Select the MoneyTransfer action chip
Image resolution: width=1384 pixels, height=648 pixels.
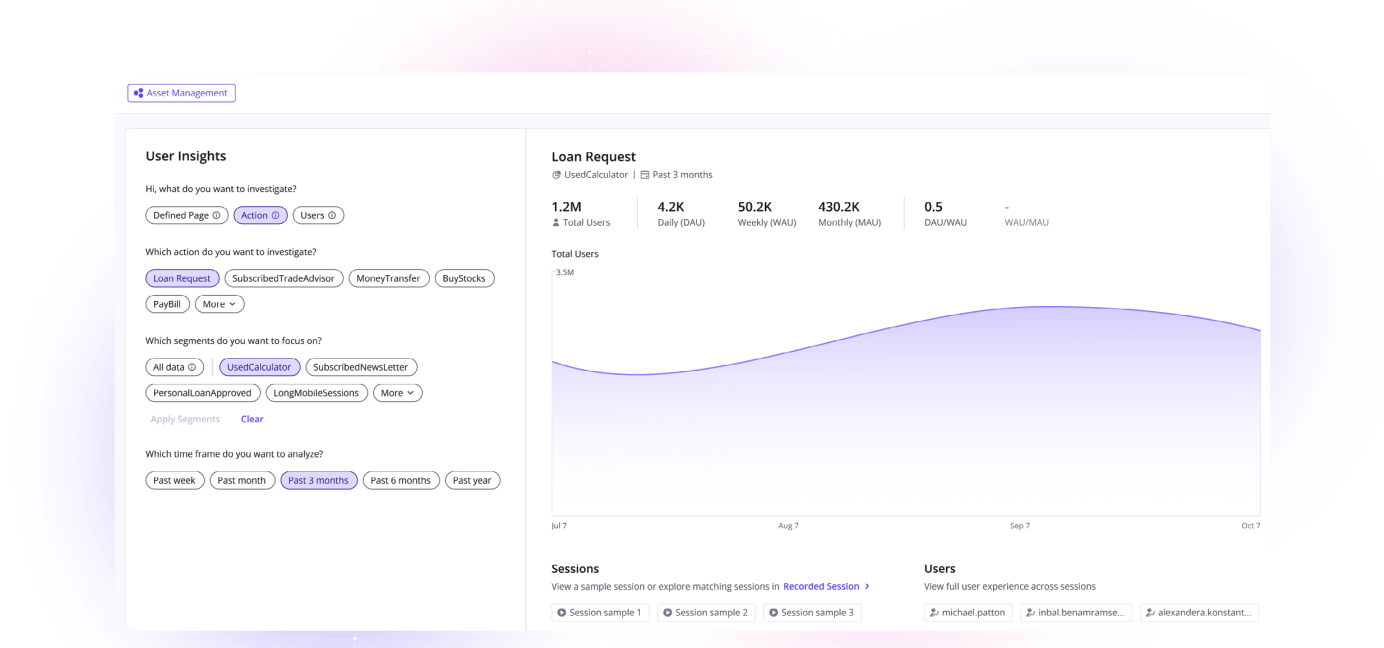388,278
